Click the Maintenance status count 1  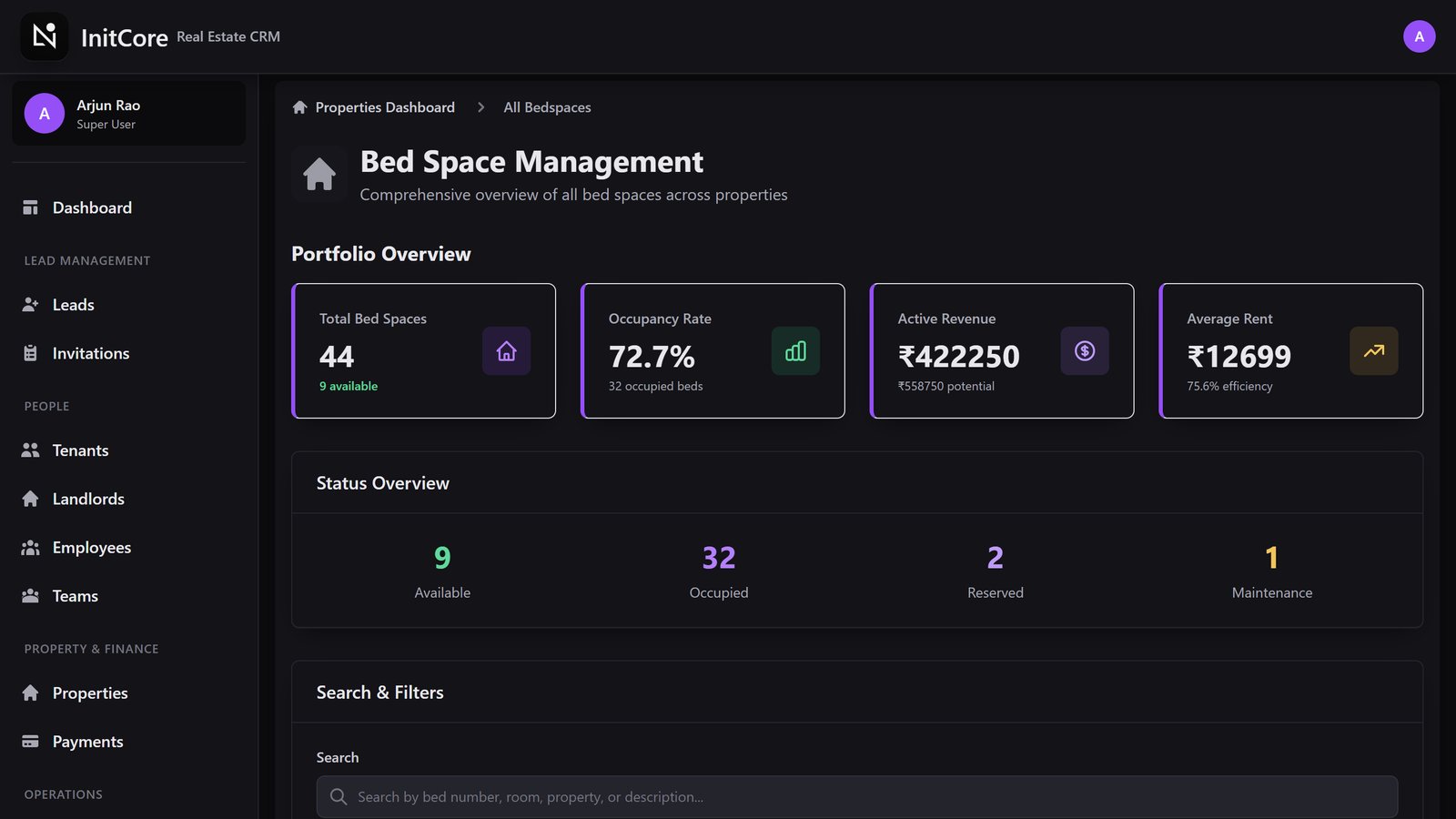tap(1272, 558)
